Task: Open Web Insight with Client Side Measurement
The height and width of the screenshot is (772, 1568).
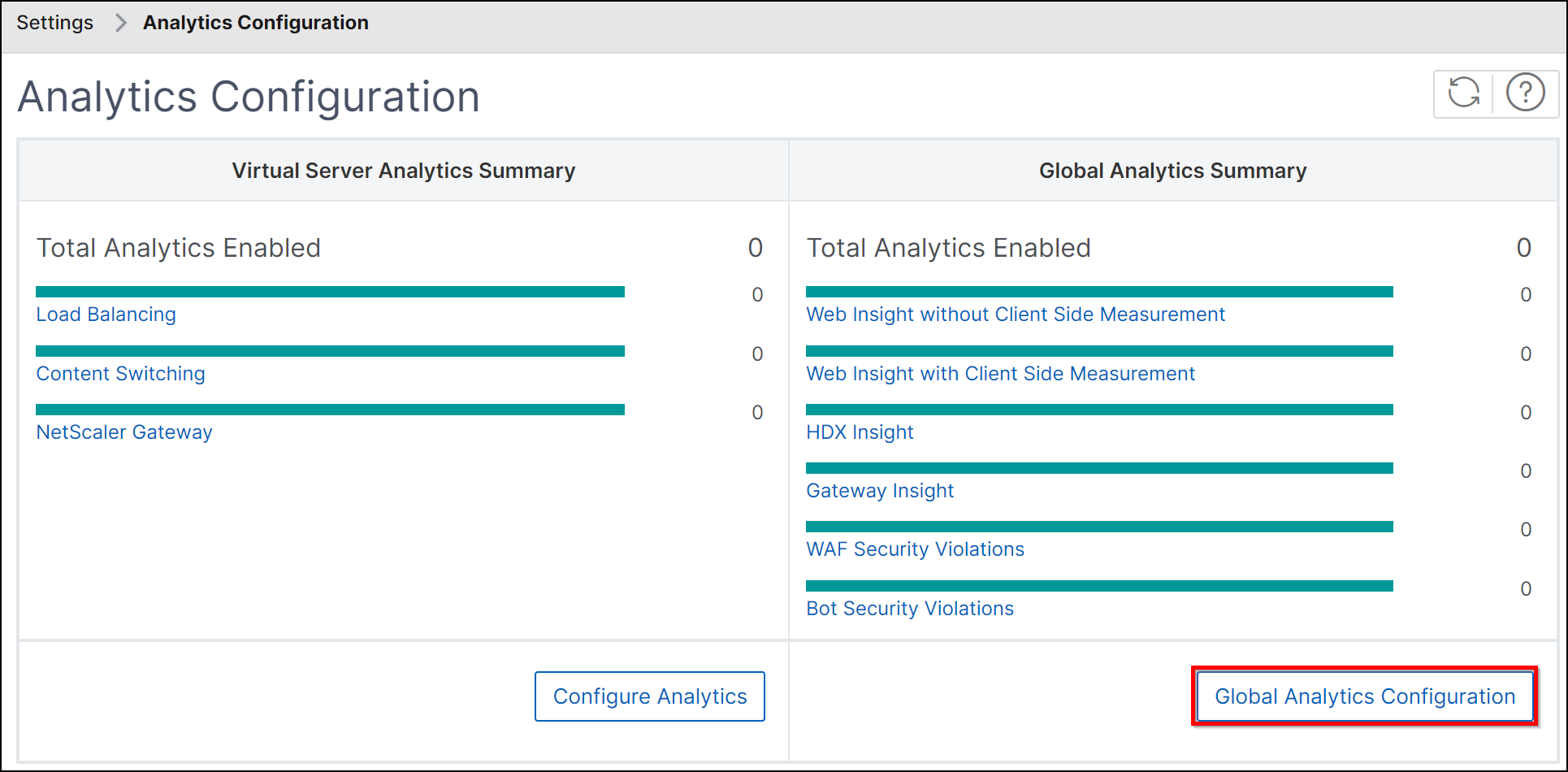Action: click(1001, 374)
